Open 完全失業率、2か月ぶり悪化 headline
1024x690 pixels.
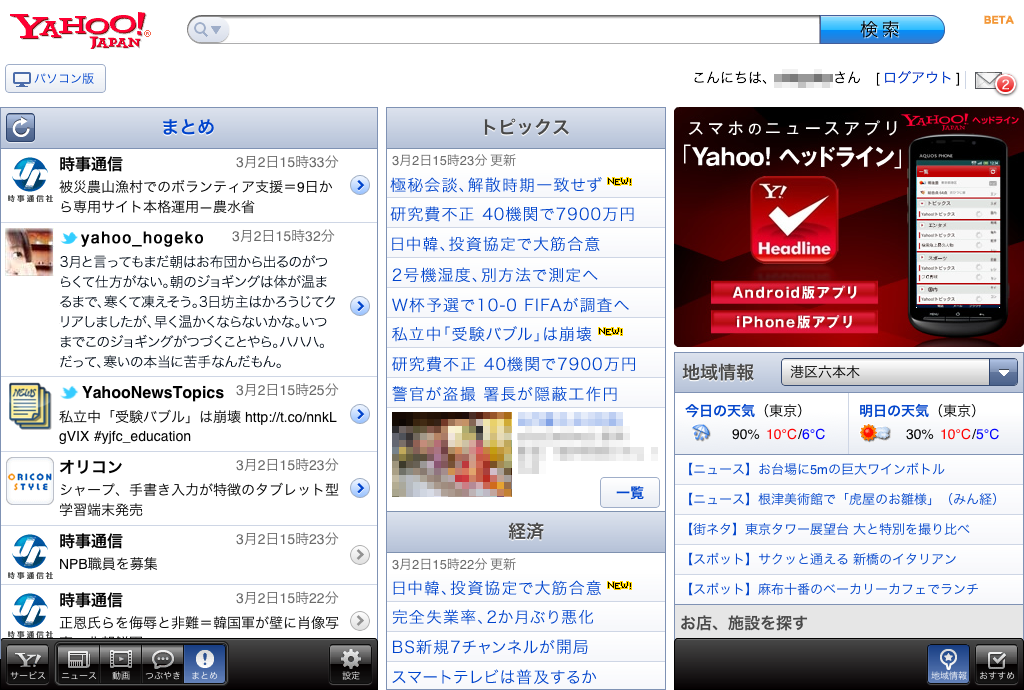coord(492,617)
